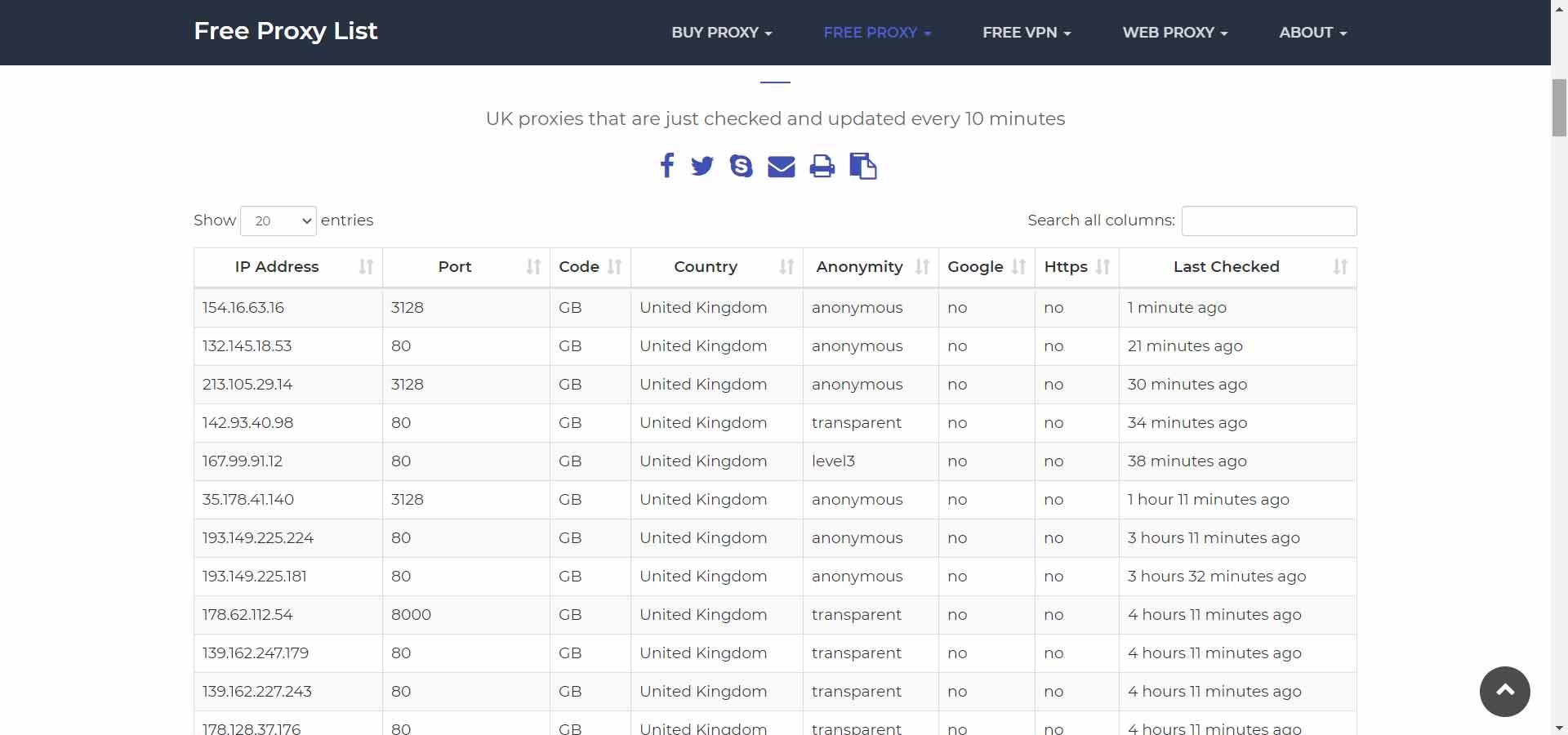The width and height of the screenshot is (1568, 735).
Task: Open the Web Proxy menu
Action: 1175,33
